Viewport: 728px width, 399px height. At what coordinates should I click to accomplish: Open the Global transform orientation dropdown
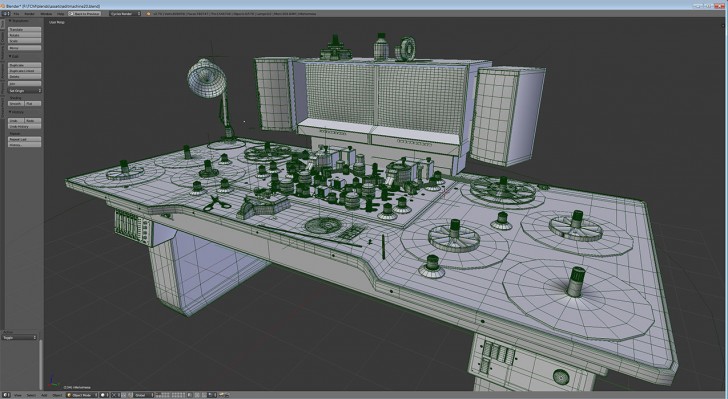pos(144,395)
